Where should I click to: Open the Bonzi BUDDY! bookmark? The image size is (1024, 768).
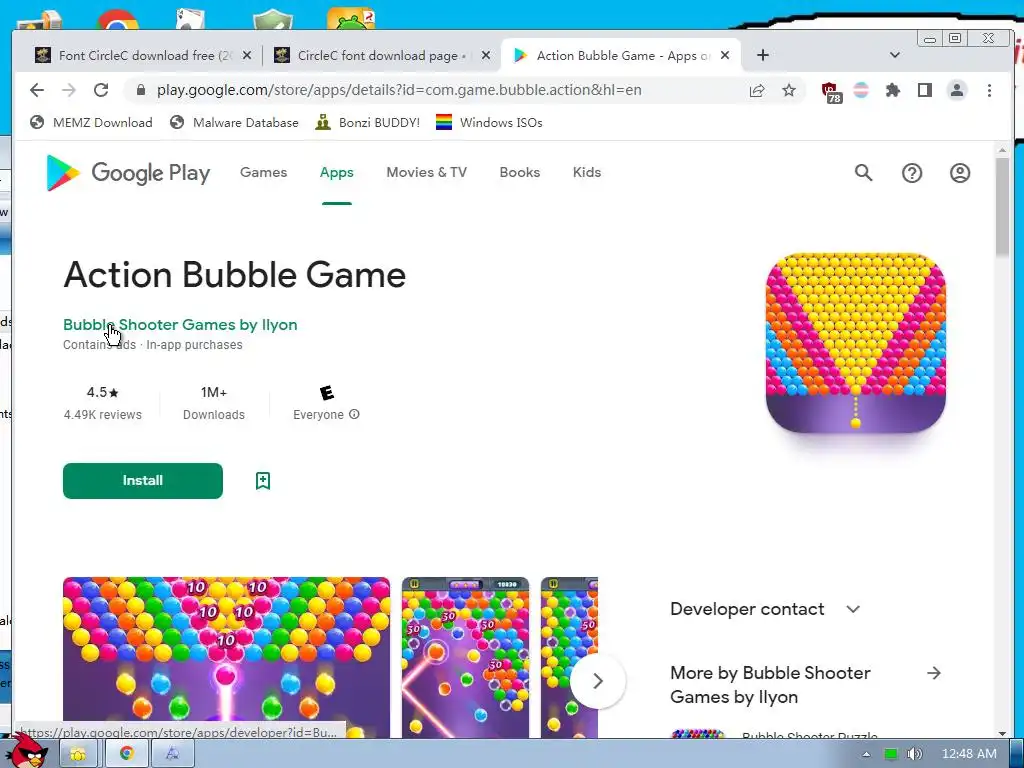[x=368, y=123]
